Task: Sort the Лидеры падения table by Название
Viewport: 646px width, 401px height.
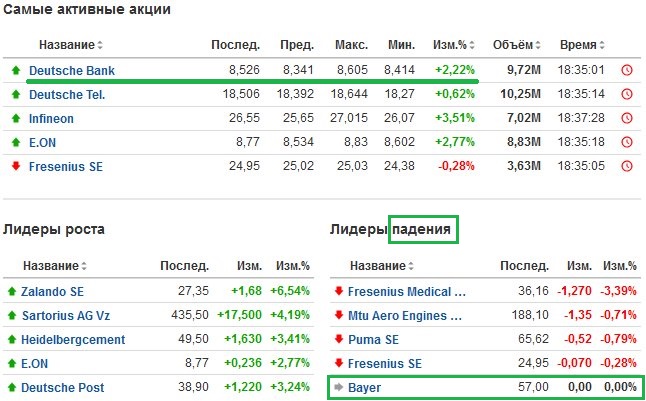Action: click(x=382, y=265)
